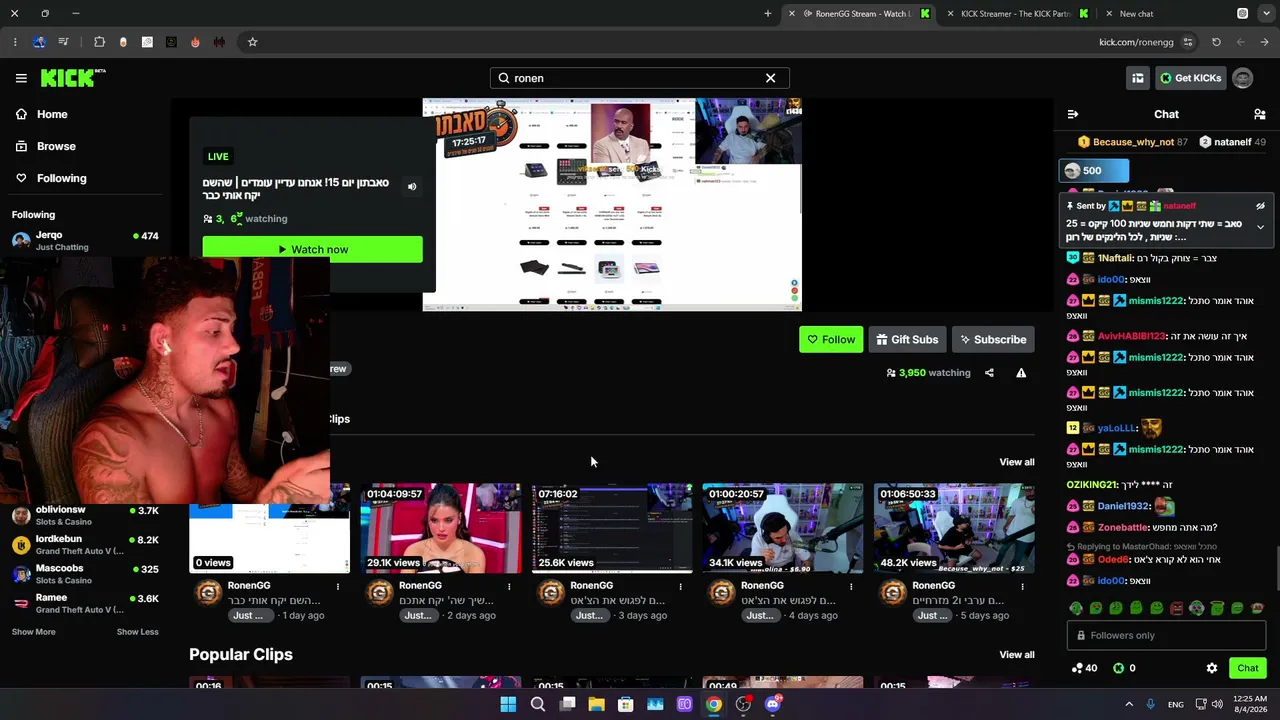The height and width of the screenshot is (720, 1280).
Task: View all recent videos
Action: 1017,462
